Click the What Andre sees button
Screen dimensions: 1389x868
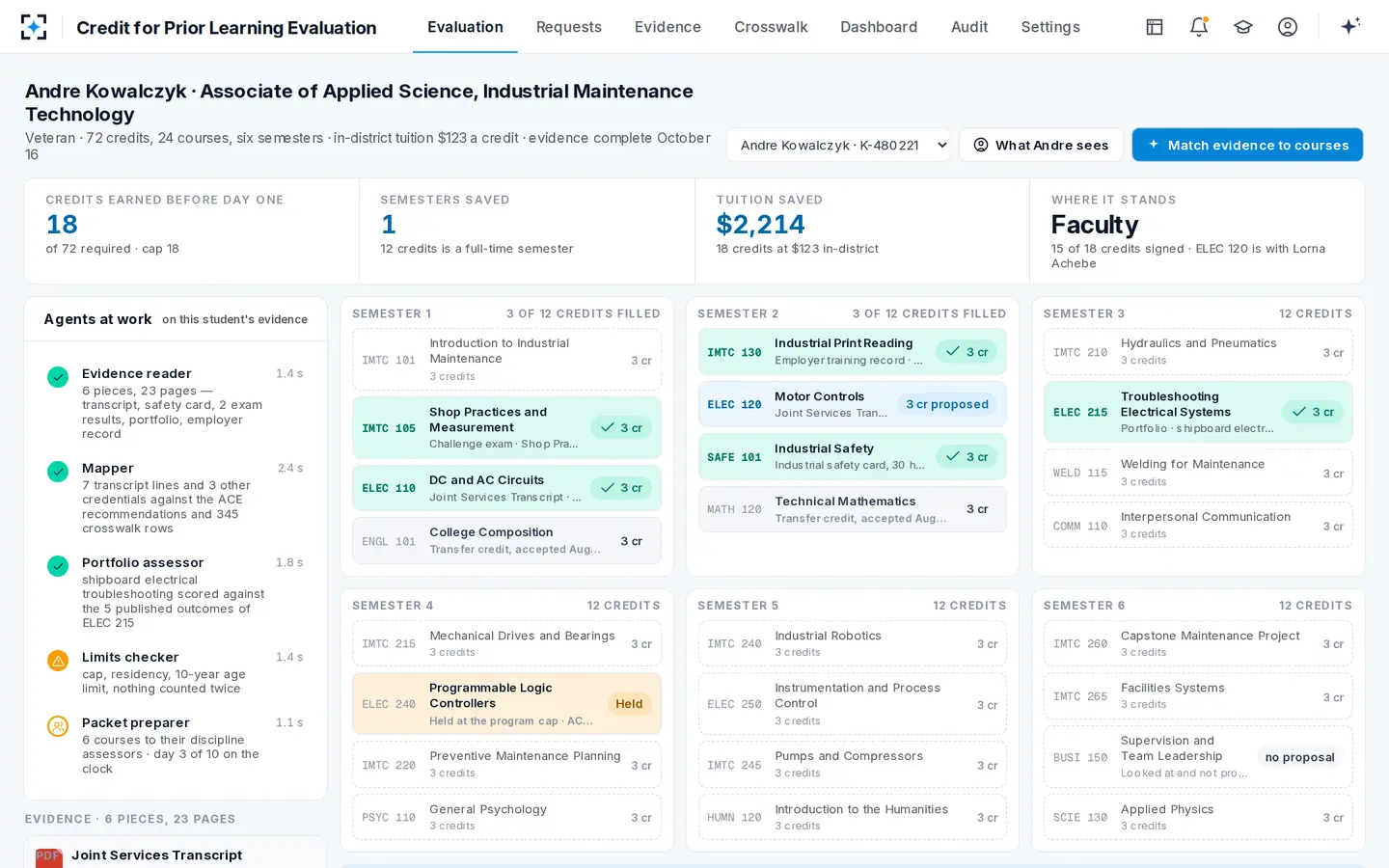(1041, 146)
